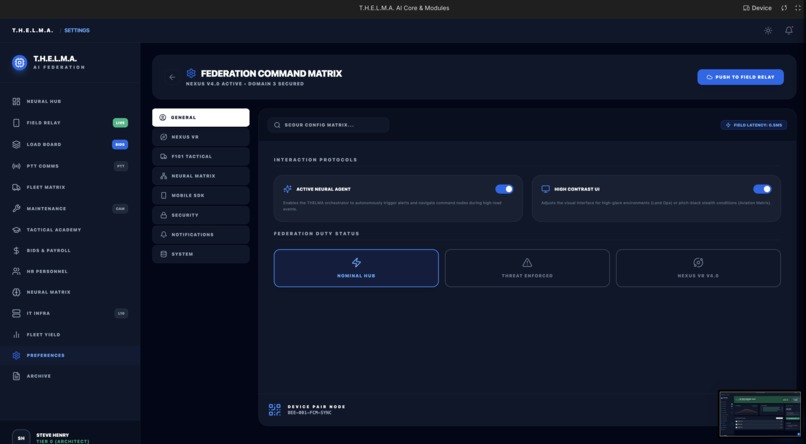The image size is (806, 444).
Task: Click the gear icon beside Federation Command Matrix title
Action: pyautogui.click(x=191, y=73)
